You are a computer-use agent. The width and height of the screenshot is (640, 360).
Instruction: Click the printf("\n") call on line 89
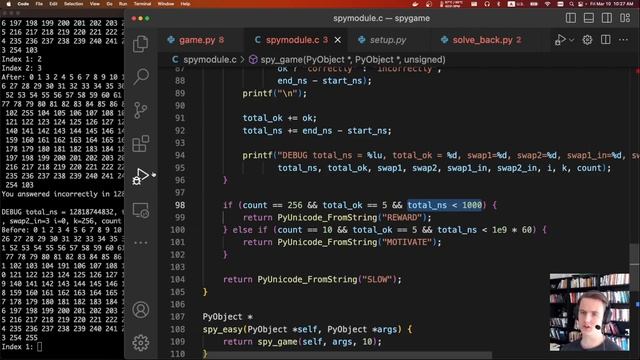[274, 93]
